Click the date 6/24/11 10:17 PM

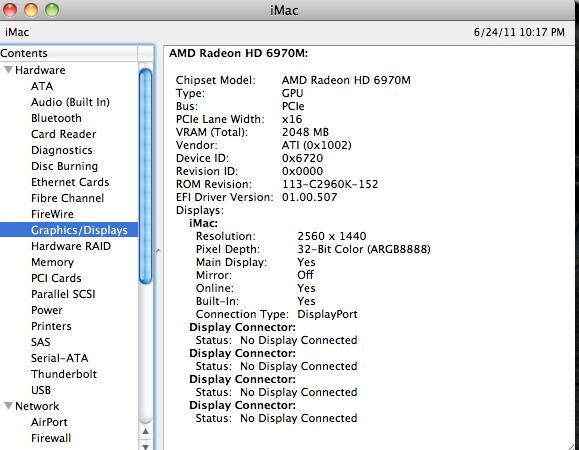pyautogui.click(x=519, y=32)
